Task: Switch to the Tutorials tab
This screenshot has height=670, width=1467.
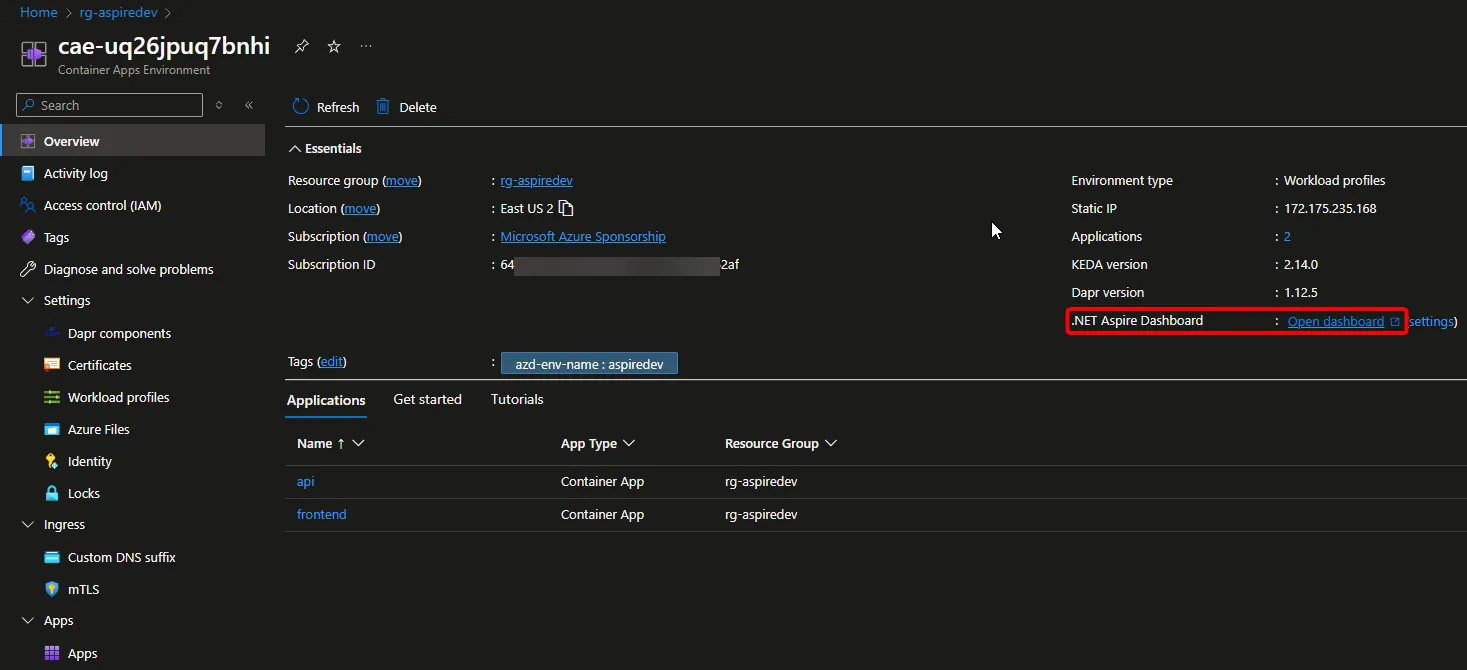Action: tap(517, 399)
